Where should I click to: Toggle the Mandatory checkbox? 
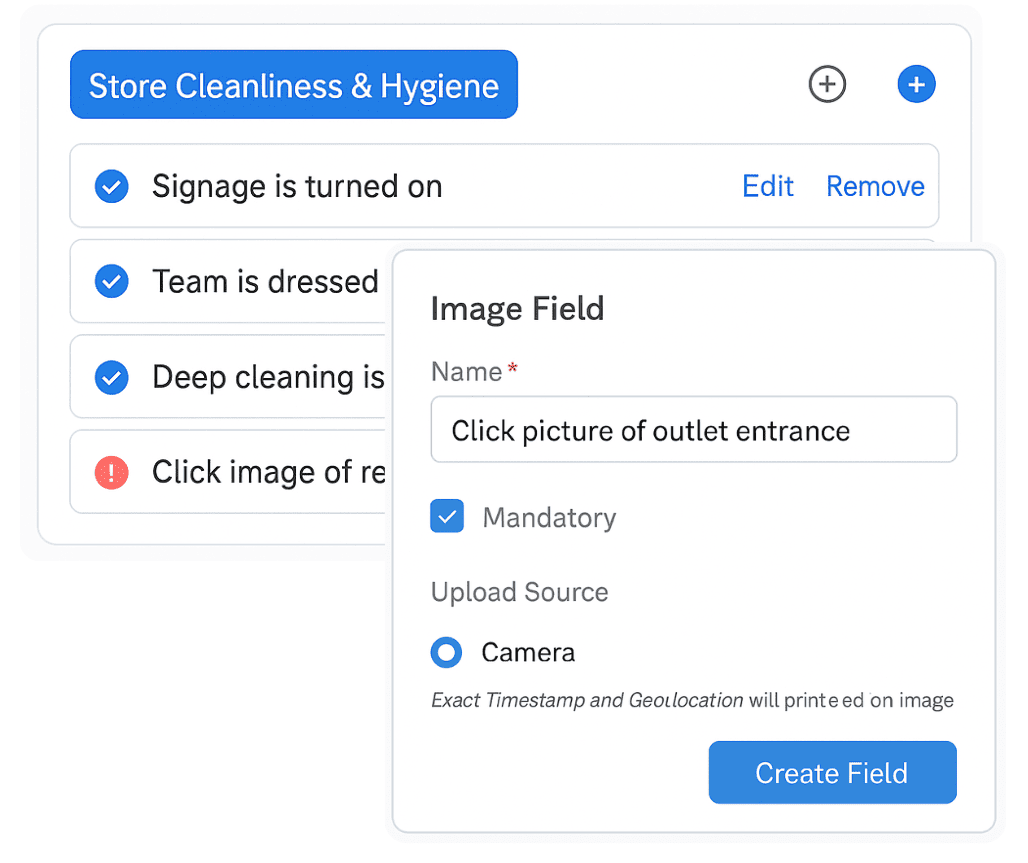click(x=447, y=517)
